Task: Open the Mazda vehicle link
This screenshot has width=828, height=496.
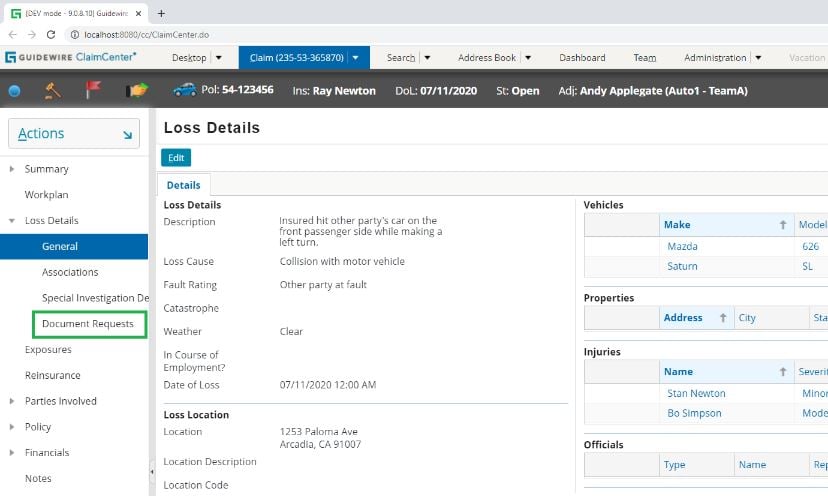Action: pos(682,246)
